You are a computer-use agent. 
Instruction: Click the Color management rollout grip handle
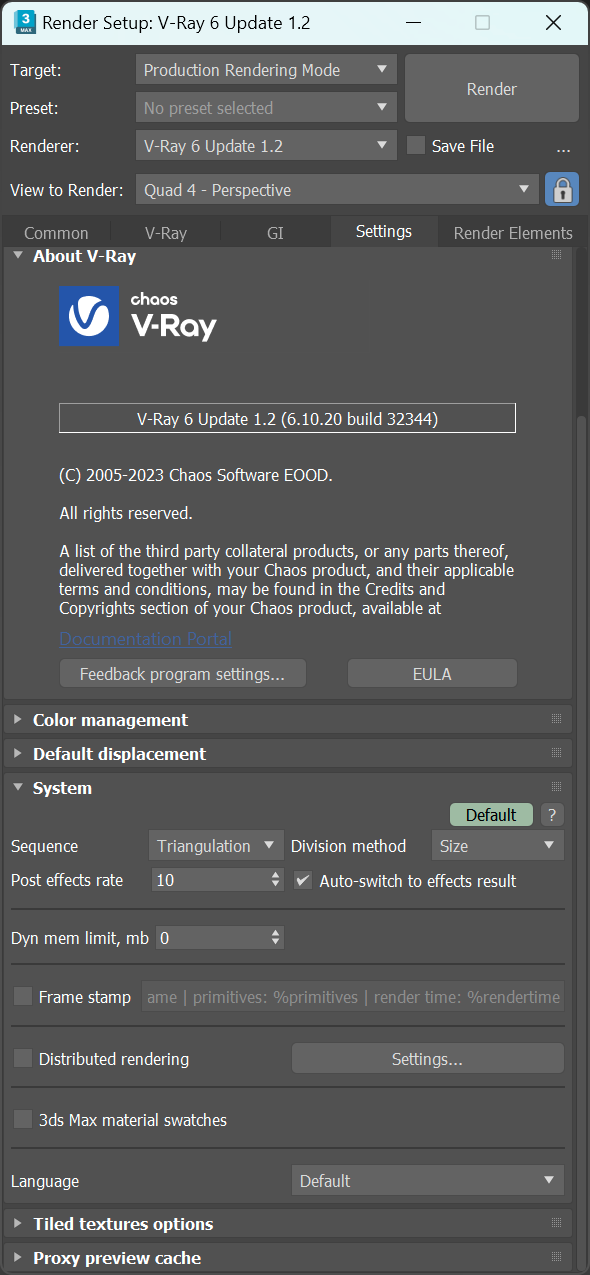557,720
